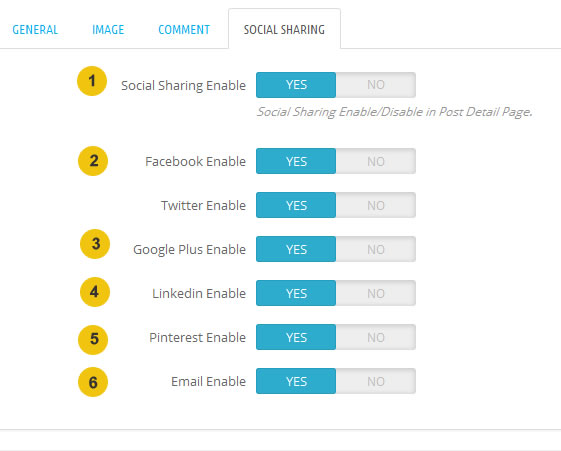Disable Linkedin Enable with NO

point(376,293)
